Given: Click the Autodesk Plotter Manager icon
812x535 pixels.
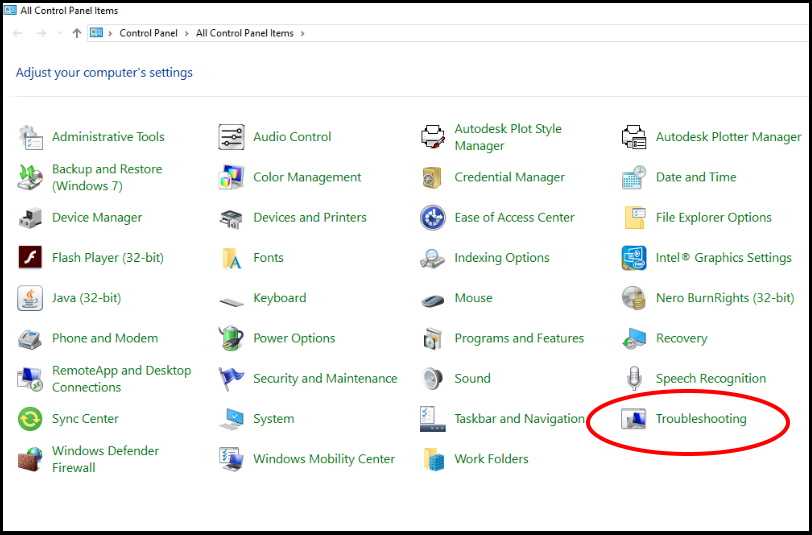Looking at the screenshot, I should pyautogui.click(x=633, y=137).
